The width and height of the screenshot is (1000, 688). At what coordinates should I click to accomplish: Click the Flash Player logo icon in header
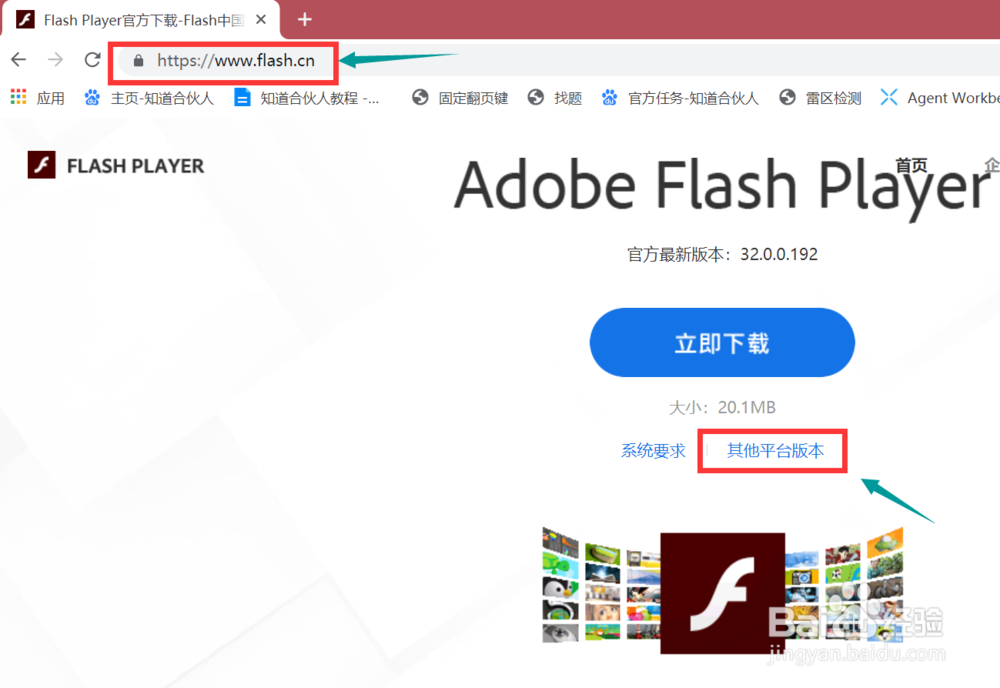pos(41,165)
